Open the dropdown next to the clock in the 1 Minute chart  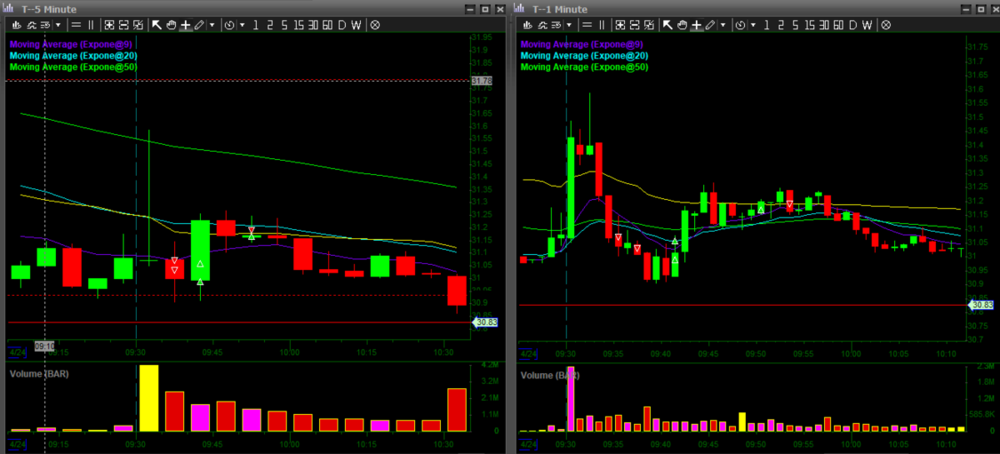(x=753, y=24)
